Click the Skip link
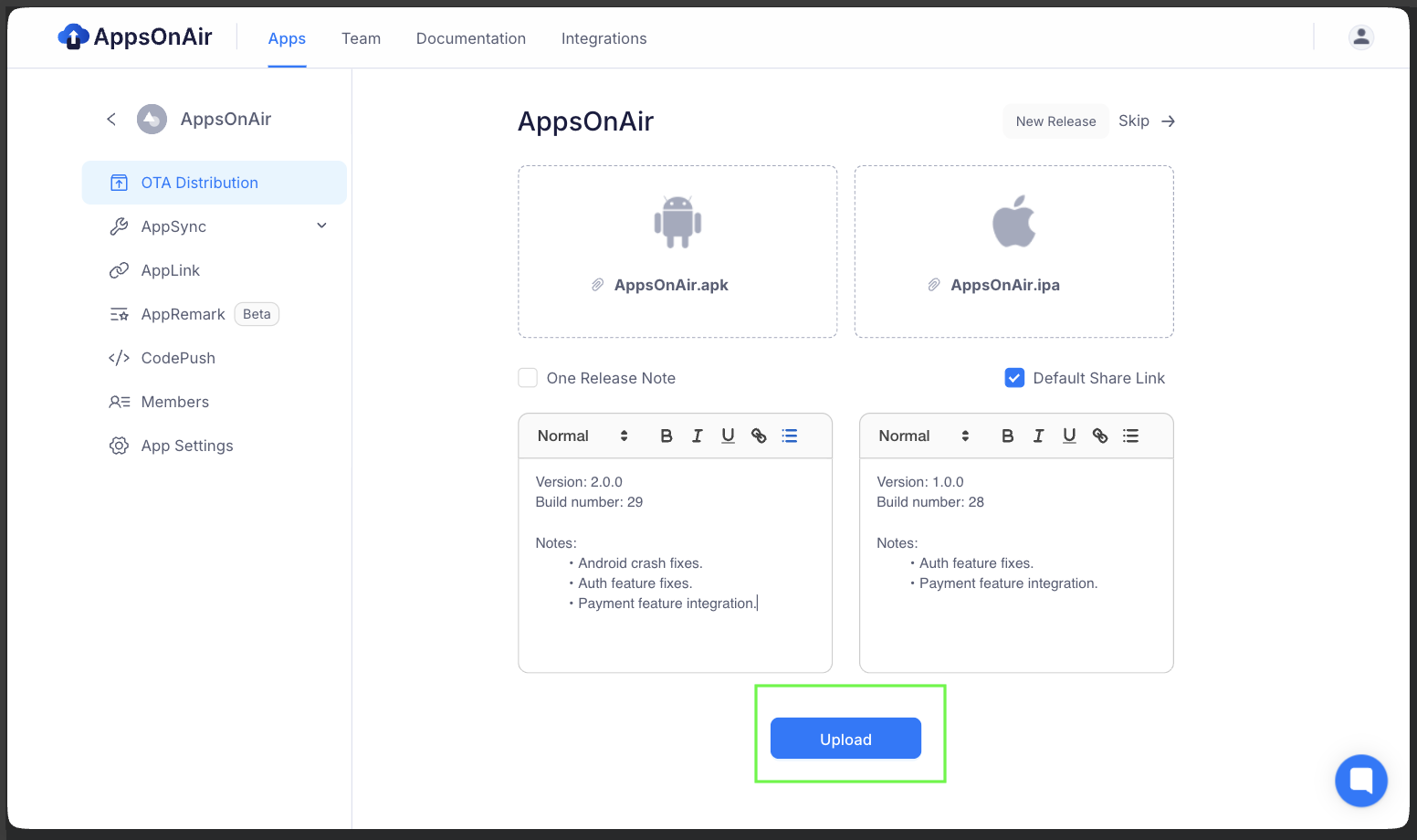This screenshot has height=840, width=1417. click(x=1146, y=121)
